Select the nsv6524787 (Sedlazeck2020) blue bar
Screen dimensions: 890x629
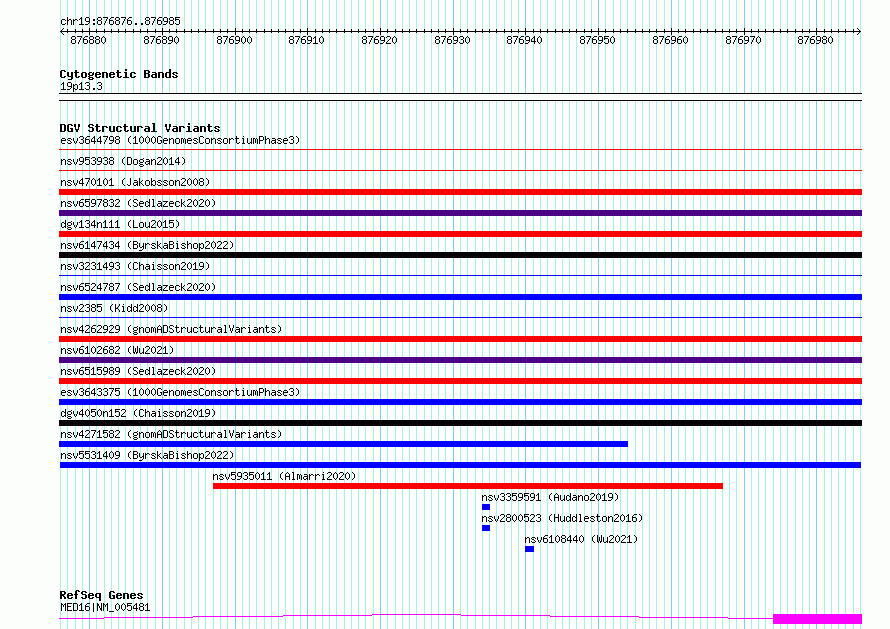pos(460,297)
